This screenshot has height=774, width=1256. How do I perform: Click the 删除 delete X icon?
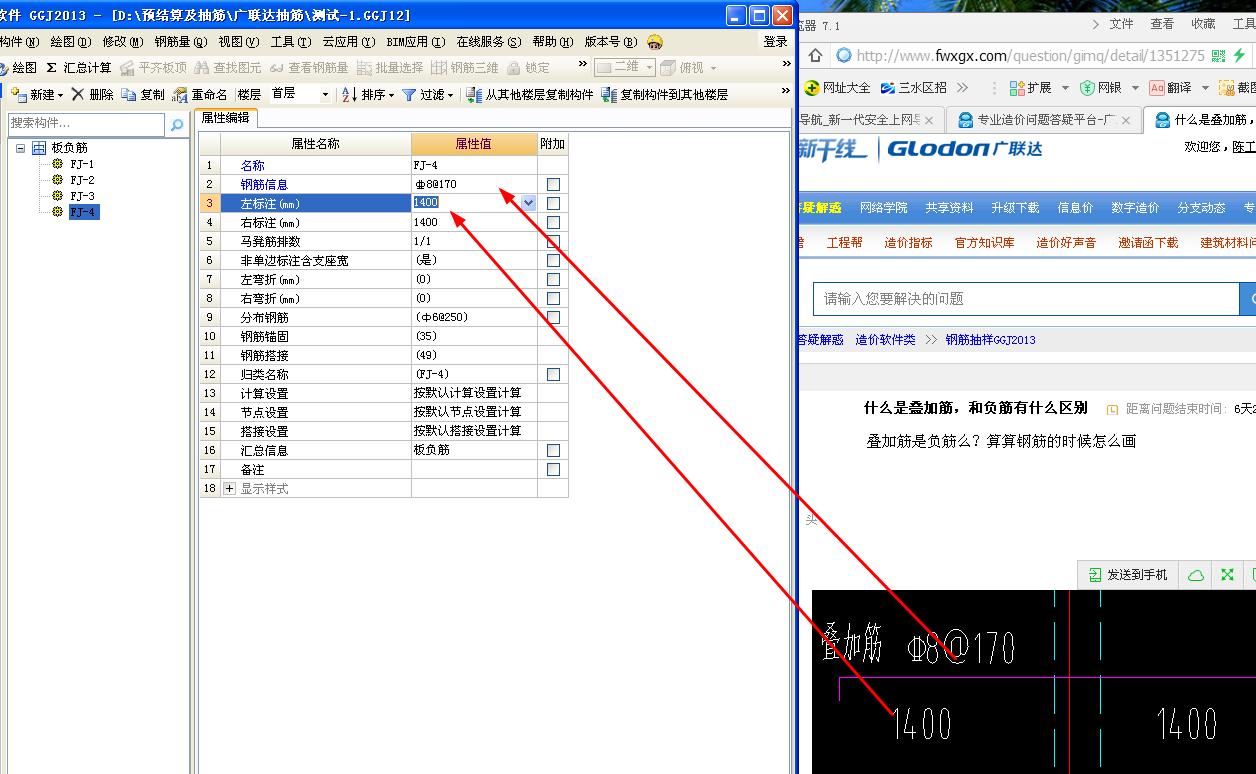[x=77, y=94]
